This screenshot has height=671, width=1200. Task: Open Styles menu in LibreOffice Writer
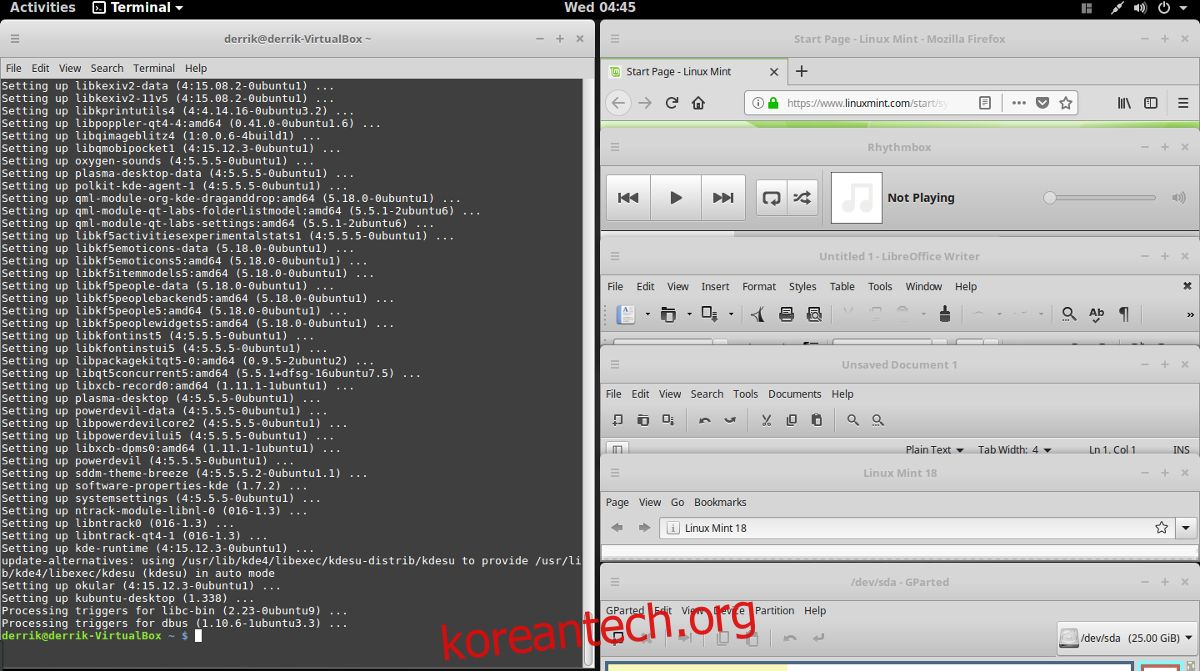pos(802,287)
